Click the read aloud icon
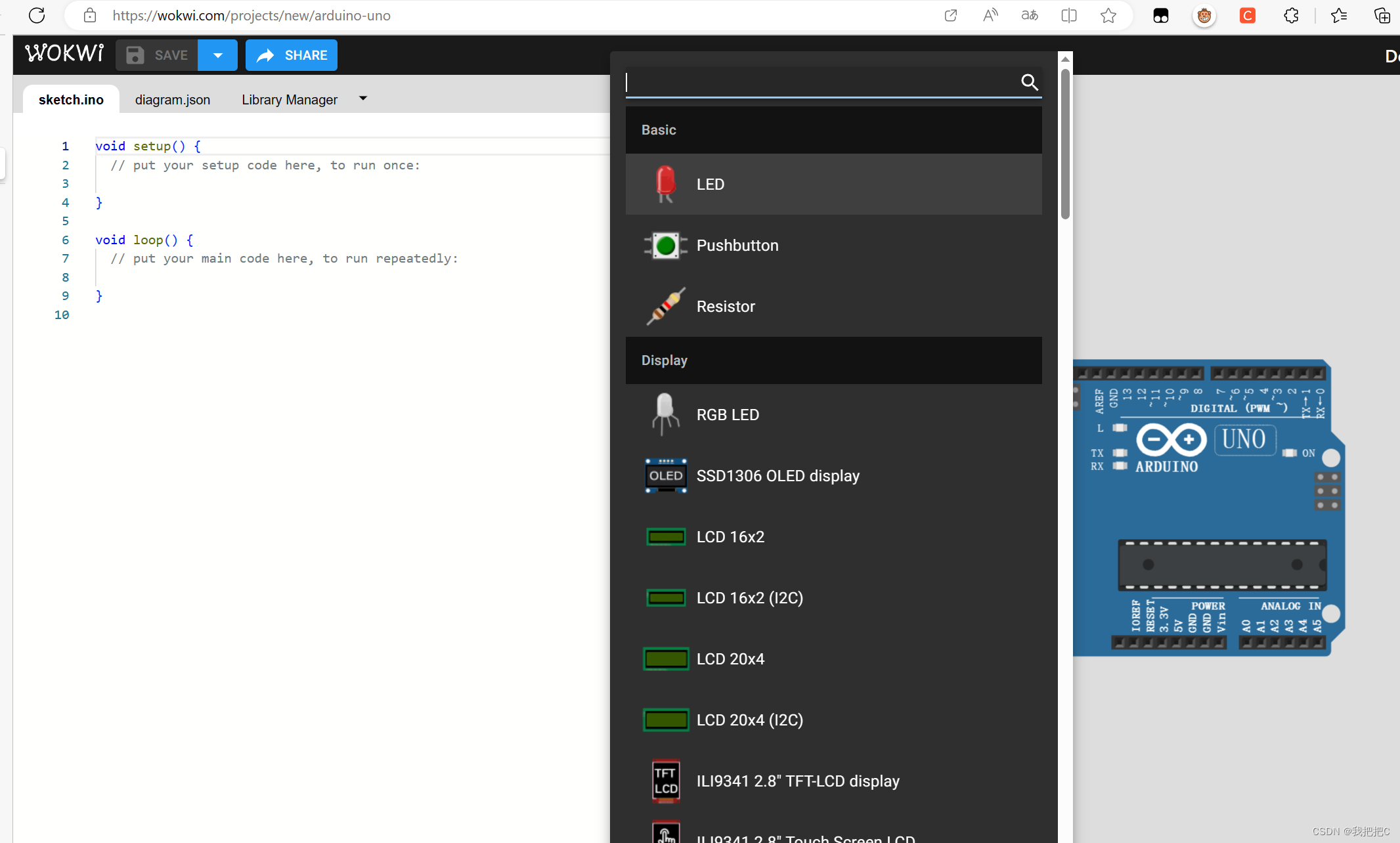The width and height of the screenshot is (1400, 843). click(x=990, y=15)
